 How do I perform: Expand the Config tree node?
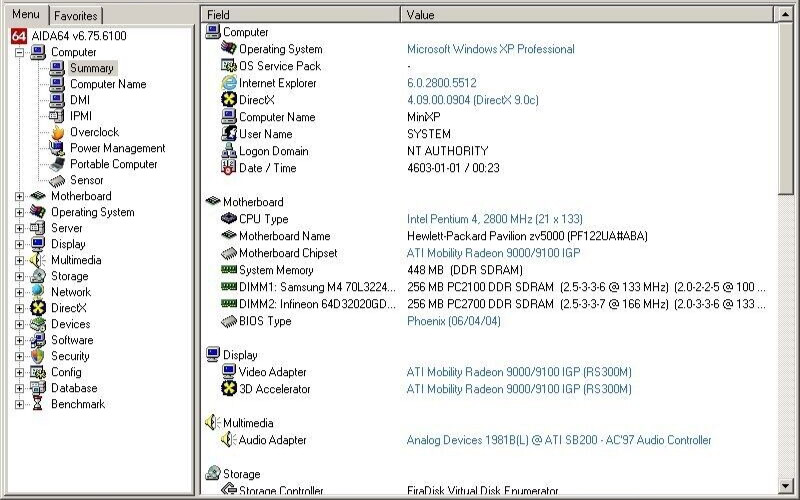pos(19,372)
